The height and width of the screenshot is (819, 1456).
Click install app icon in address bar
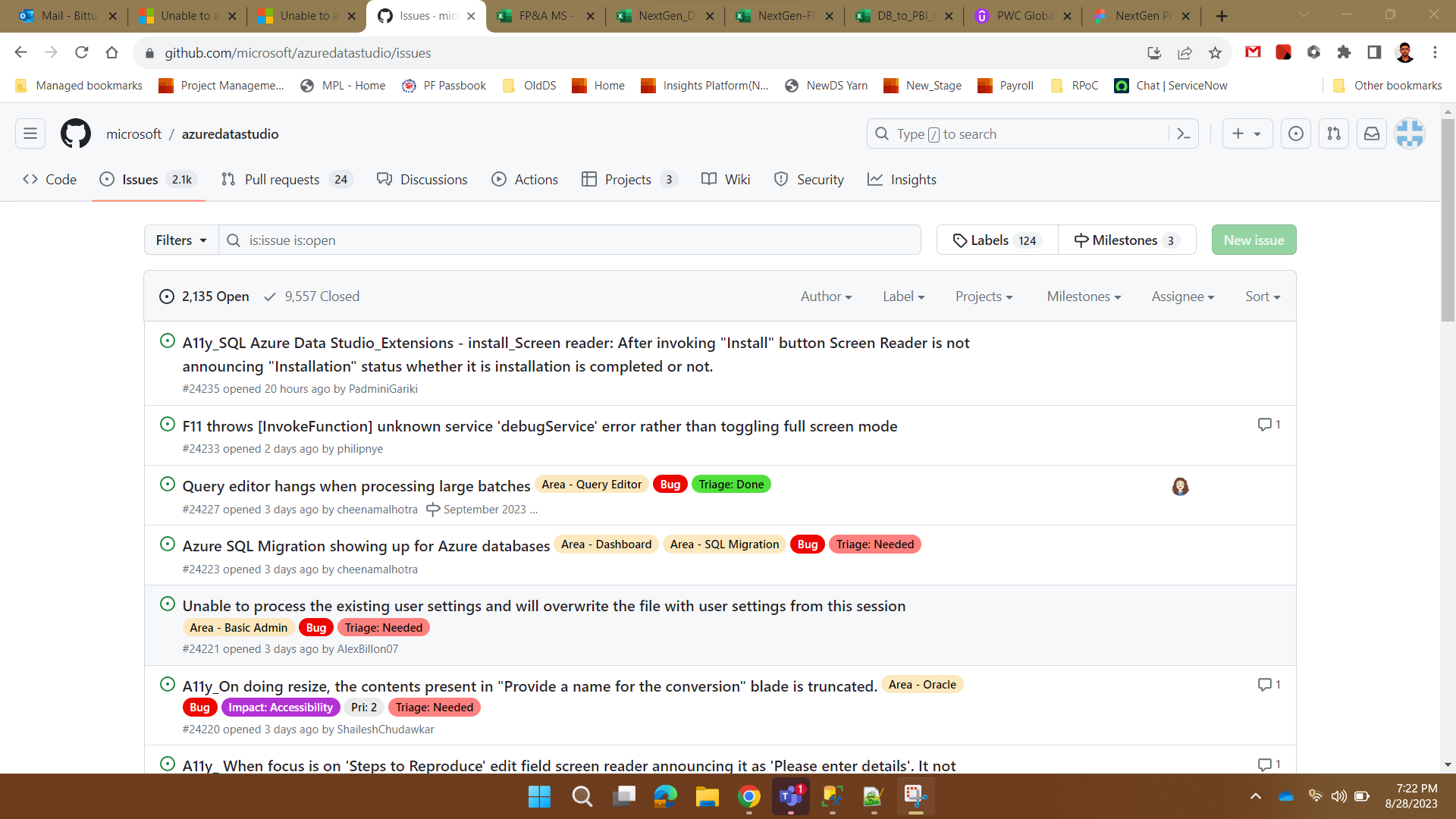(x=1154, y=52)
